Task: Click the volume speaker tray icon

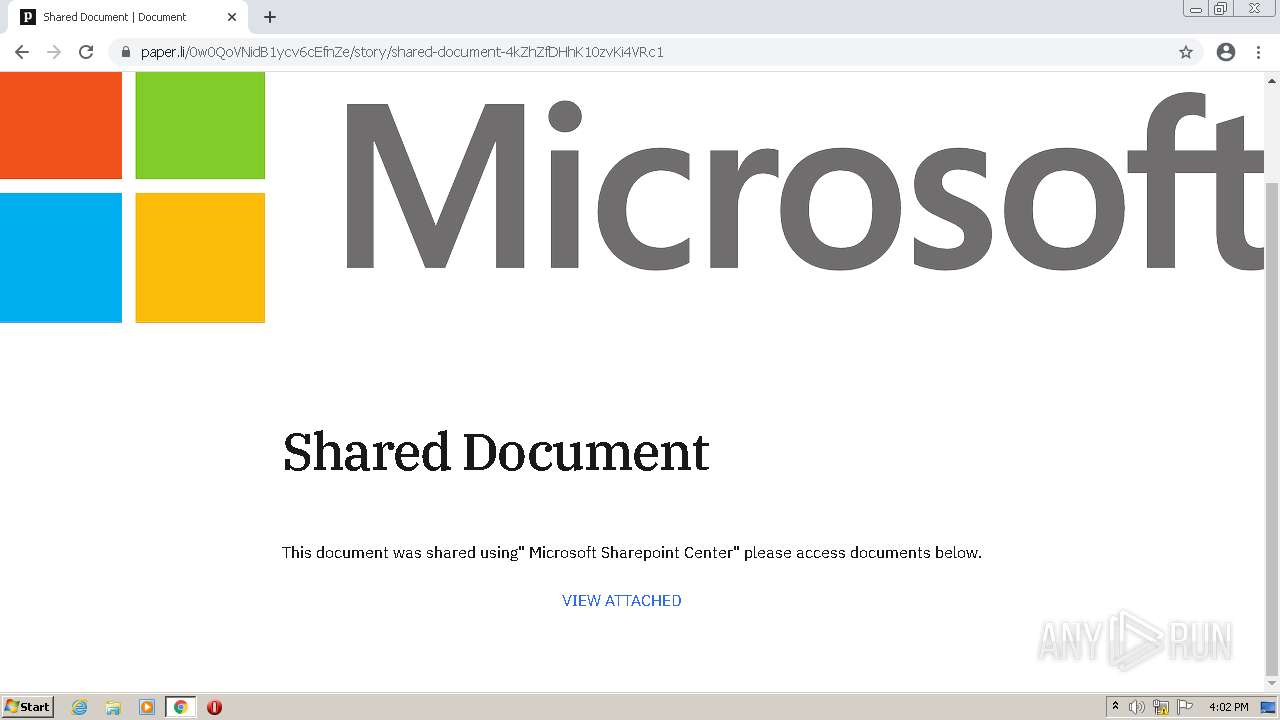Action: click(1137, 707)
